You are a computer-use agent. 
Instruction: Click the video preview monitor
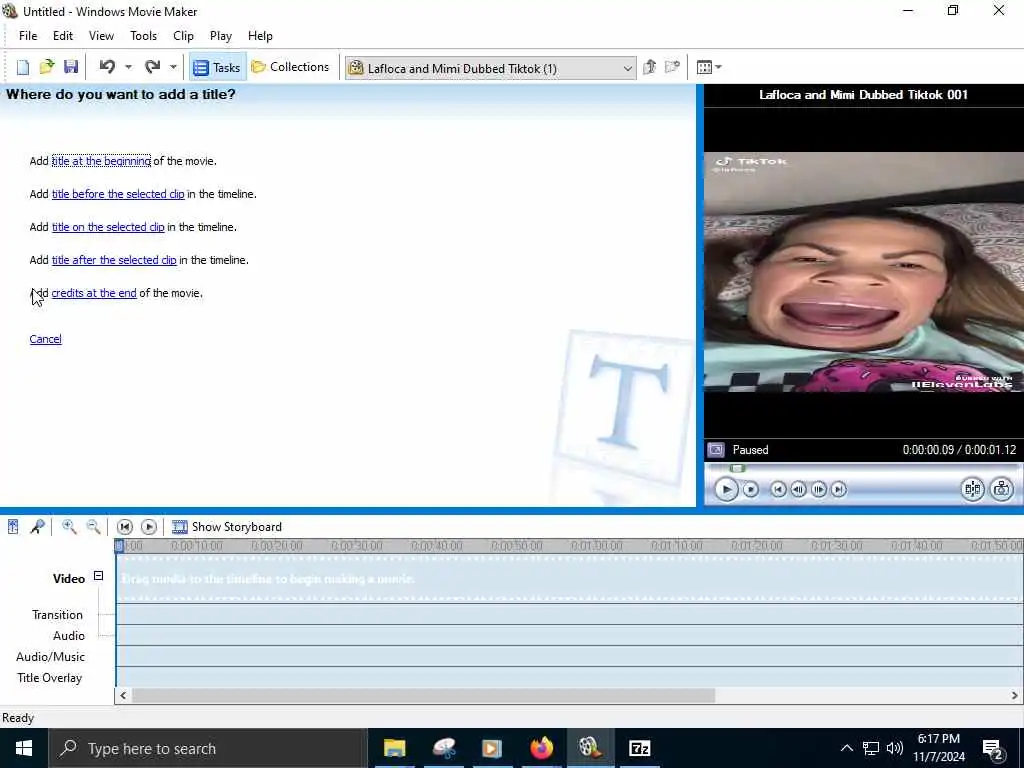coord(863,272)
